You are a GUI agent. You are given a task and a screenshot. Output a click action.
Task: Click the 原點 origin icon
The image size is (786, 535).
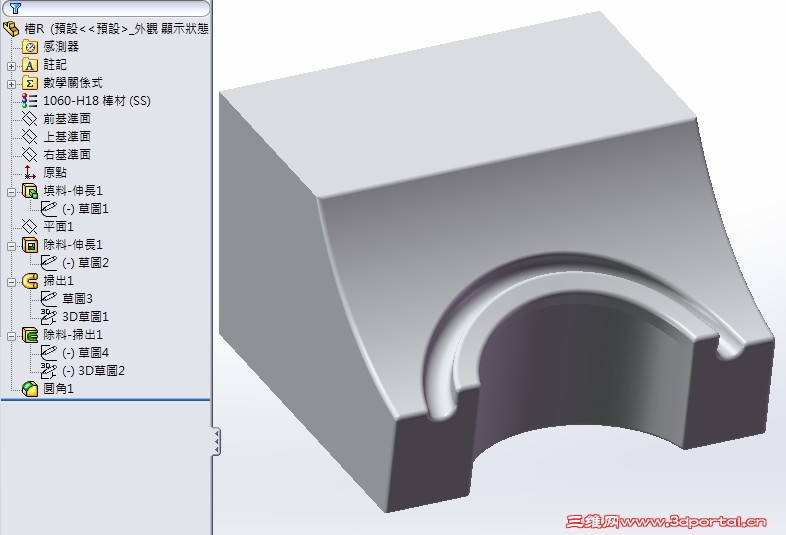[30, 172]
